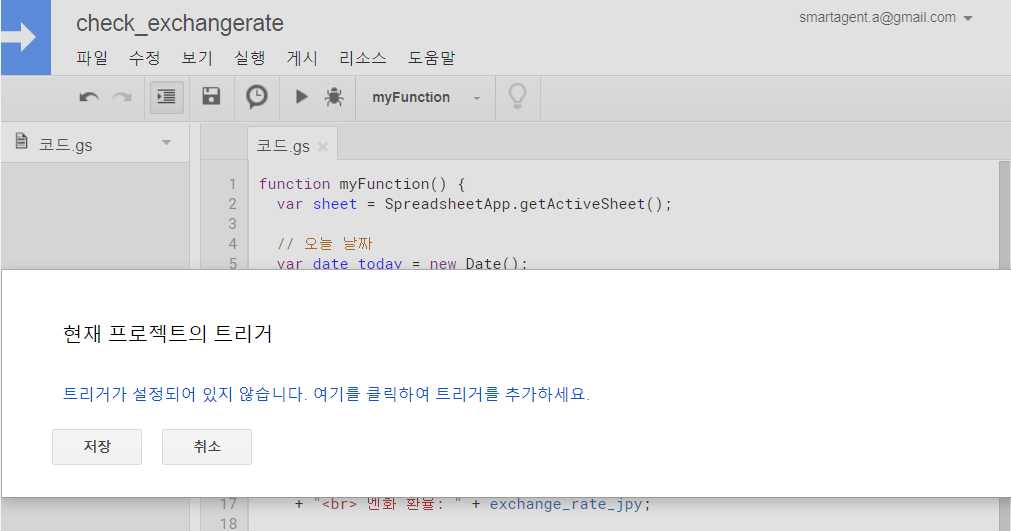Open the 리소스 menu

363,58
